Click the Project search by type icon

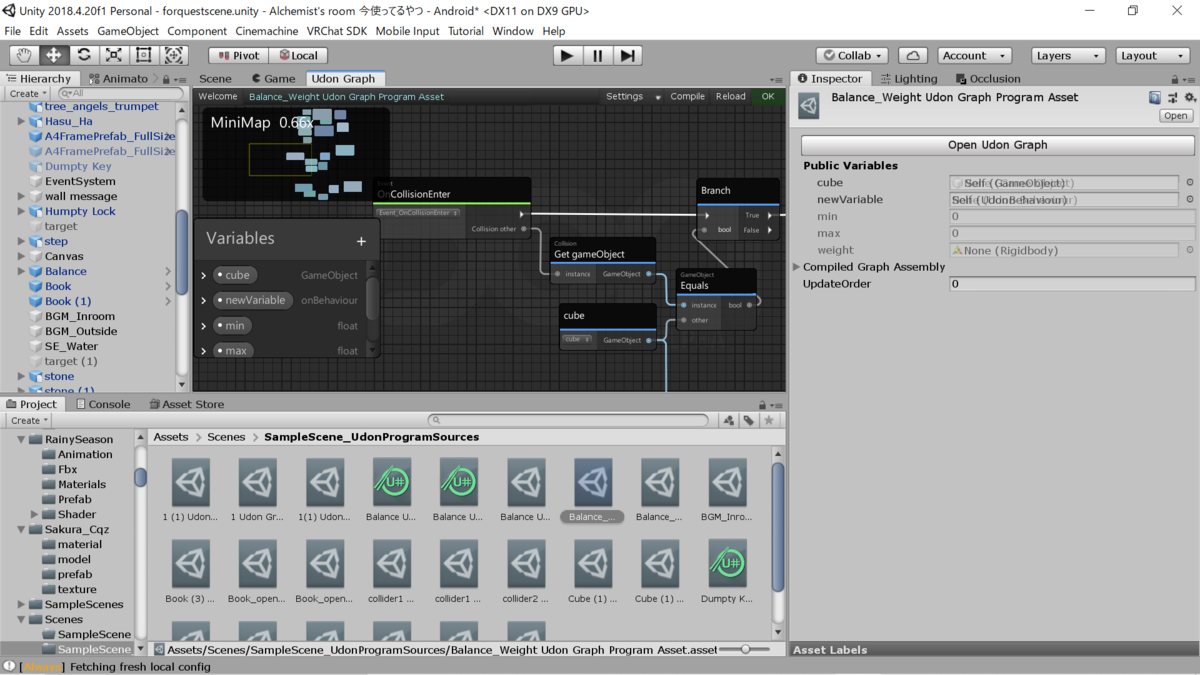click(729, 421)
